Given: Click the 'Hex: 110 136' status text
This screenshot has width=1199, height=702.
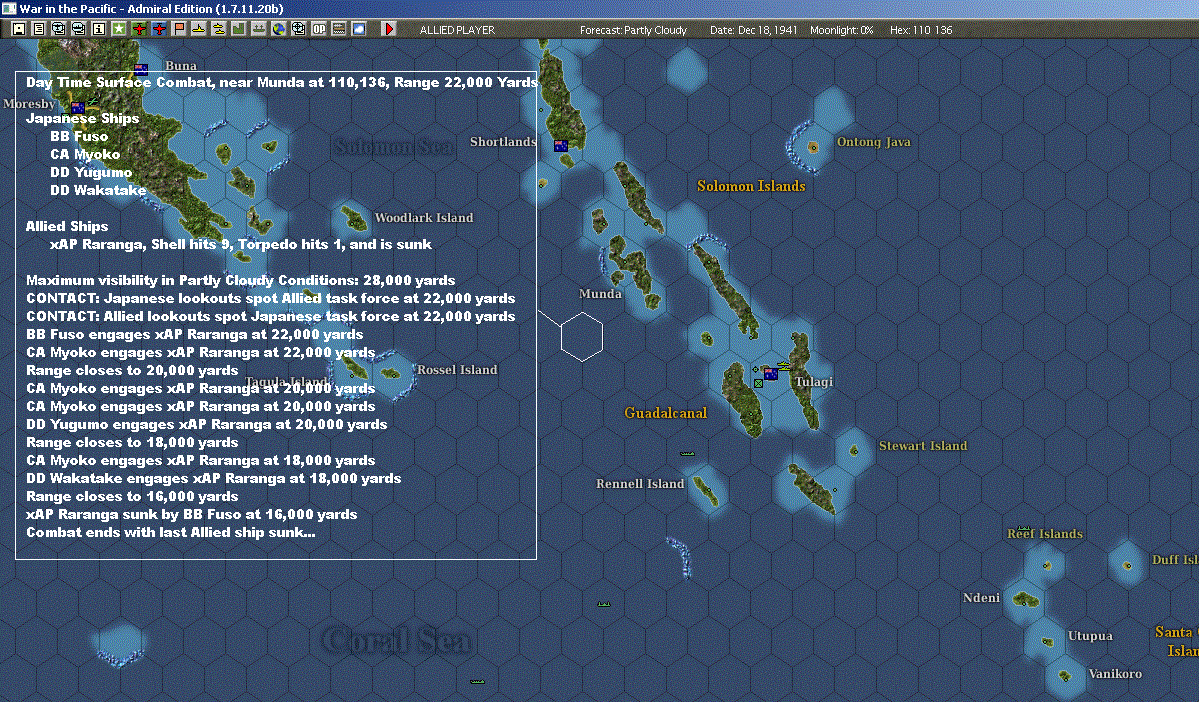Looking at the screenshot, I should (921, 30).
